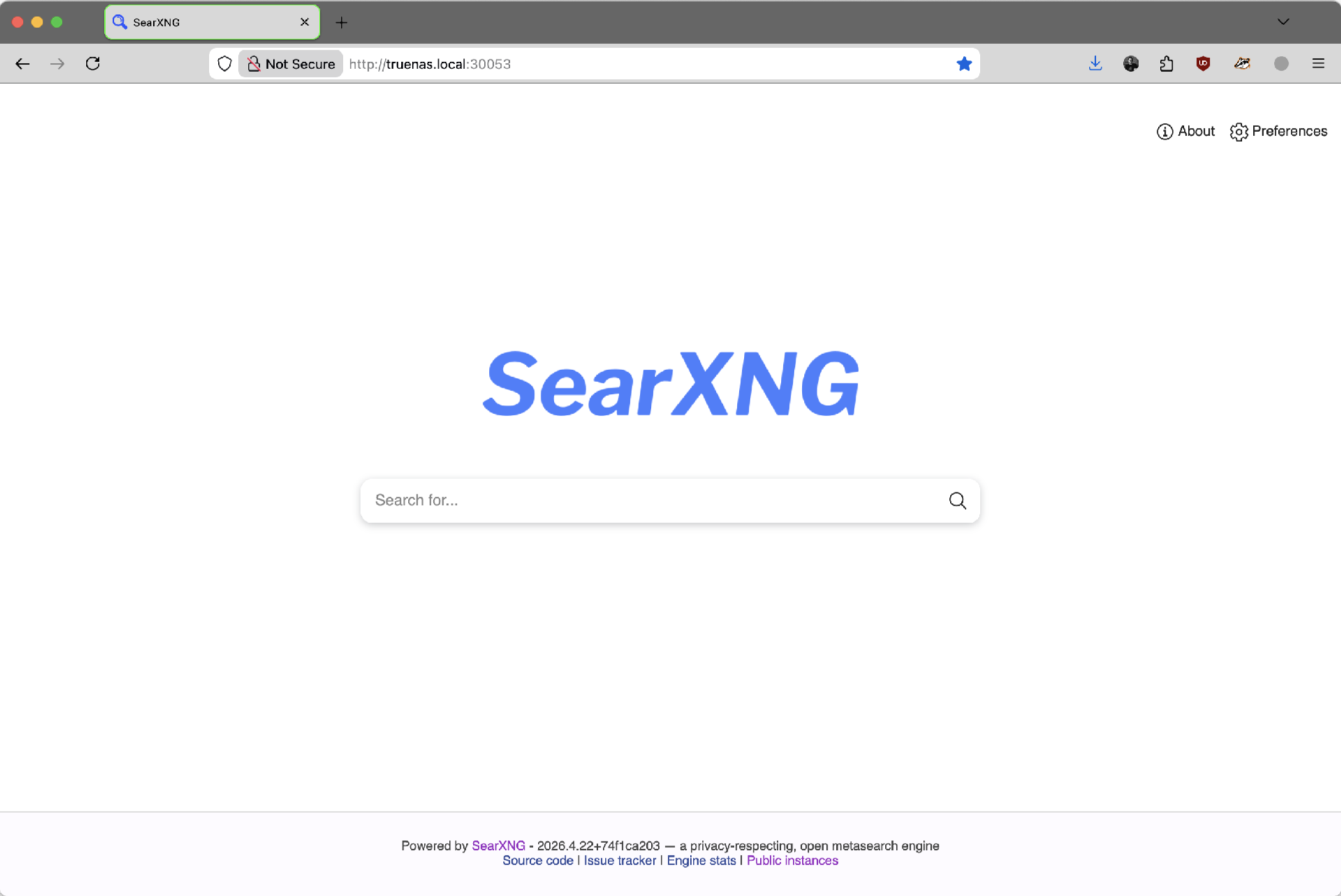Image resolution: width=1341 pixels, height=896 pixels.
Task: Open the hamburger application menu
Action: tap(1318, 64)
